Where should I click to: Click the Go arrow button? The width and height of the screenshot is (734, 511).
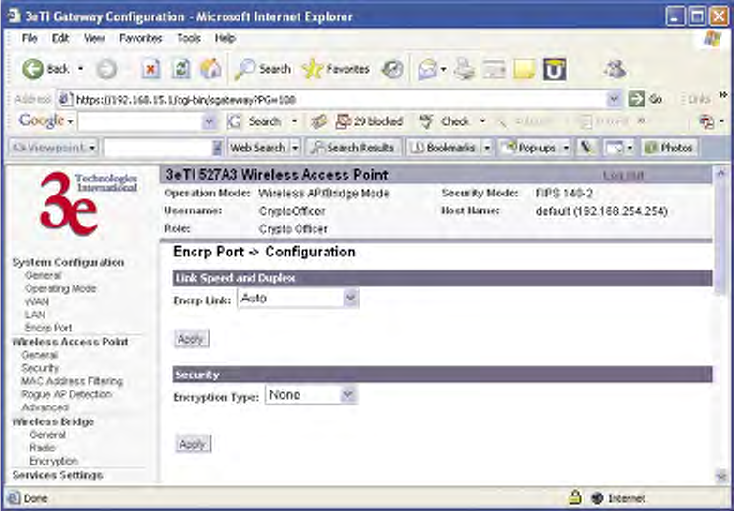[645, 99]
